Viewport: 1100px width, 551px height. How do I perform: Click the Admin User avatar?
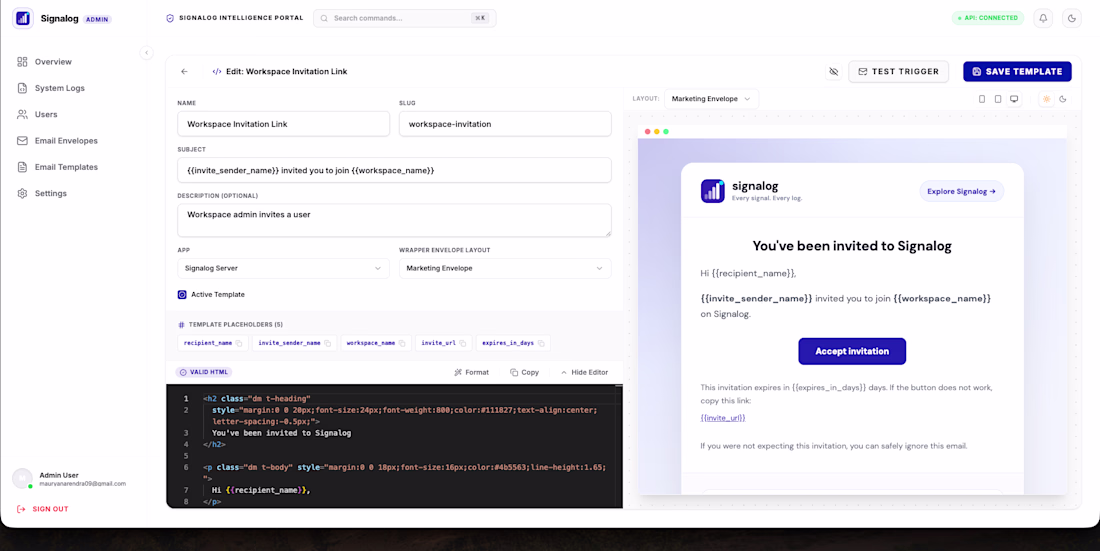pyautogui.click(x=22, y=479)
